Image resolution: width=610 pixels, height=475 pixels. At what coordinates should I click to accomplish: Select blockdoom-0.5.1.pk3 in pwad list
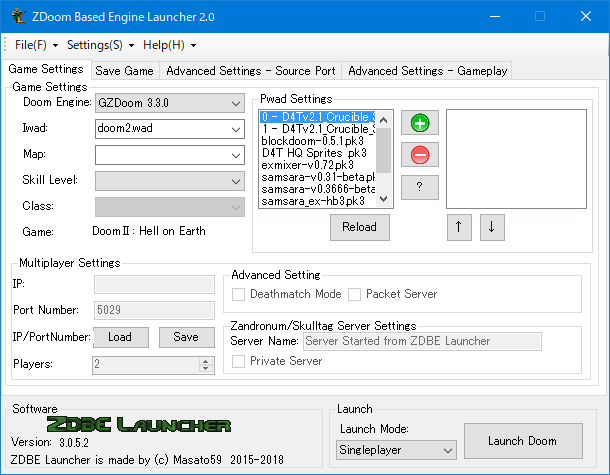(x=317, y=141)
